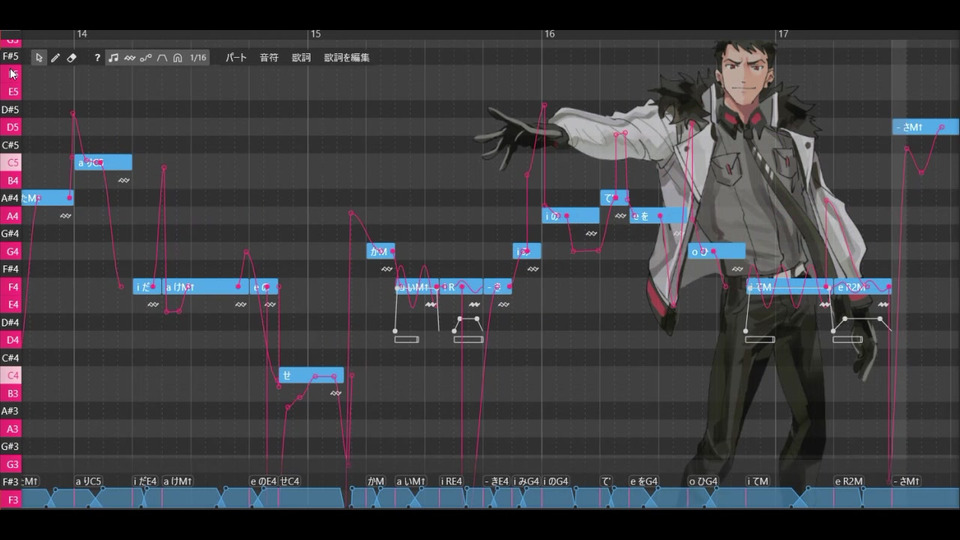Click phoneme label 'o ひG4' in bottom lane
The image size is (960, 540).
(703, 481)
